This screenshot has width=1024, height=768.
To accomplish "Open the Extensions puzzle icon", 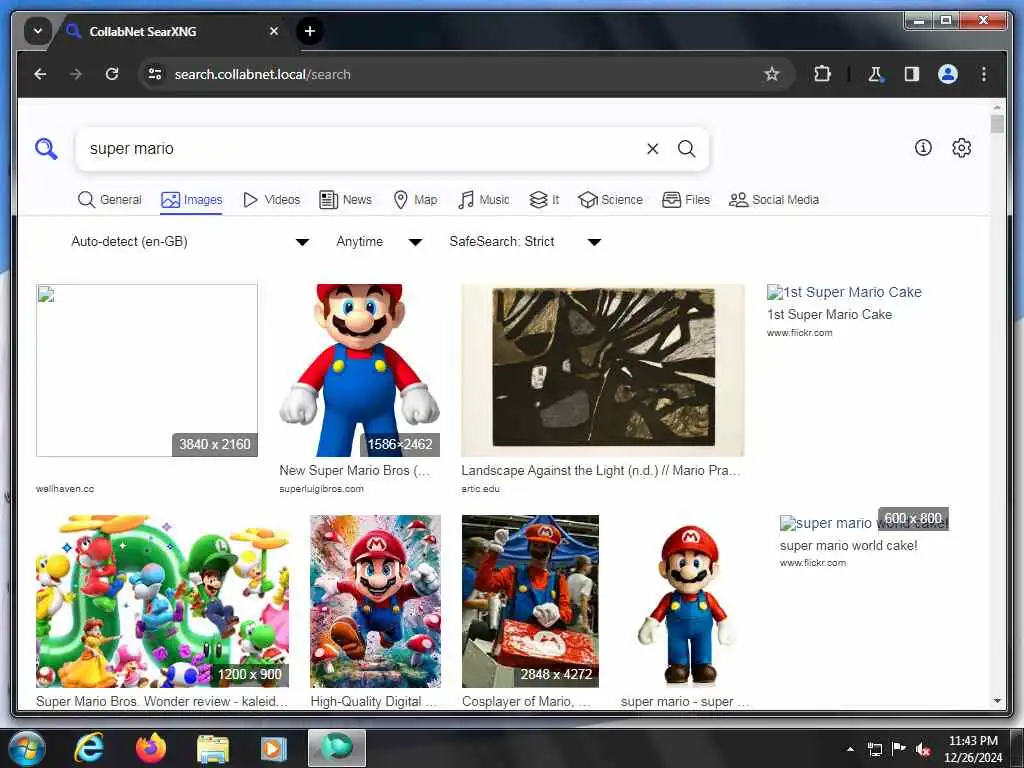I will coord(822,74).
